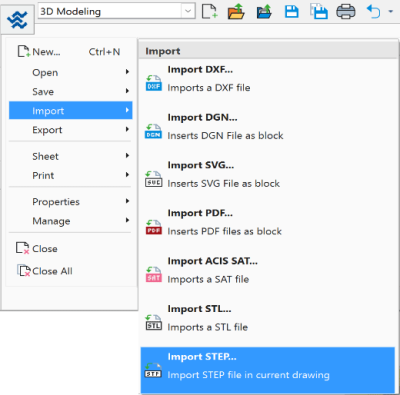This screenshot has width=400, height=395.
Task: Click the New document icon in menu
Action: (24, 52)
